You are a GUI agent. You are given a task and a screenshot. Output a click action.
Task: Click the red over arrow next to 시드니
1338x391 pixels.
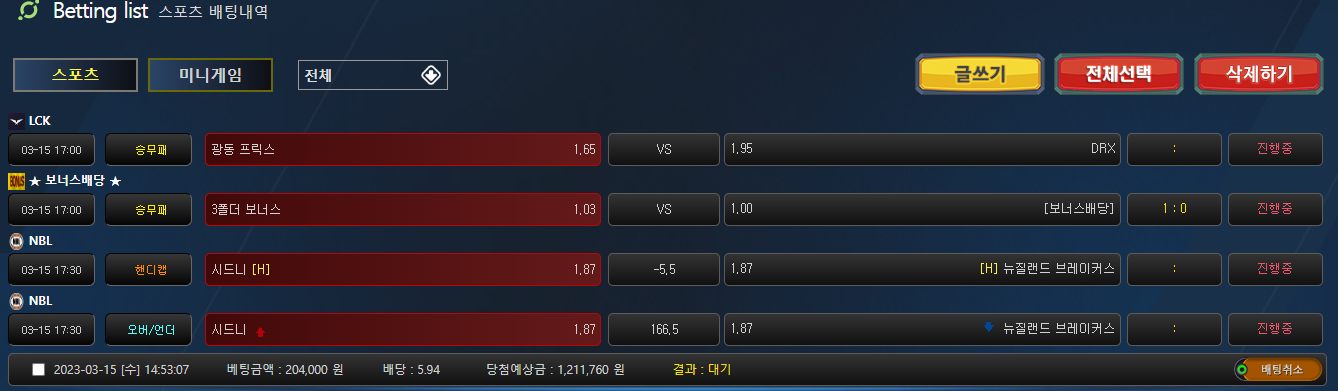pyautogui.click(x=260, y=331)
